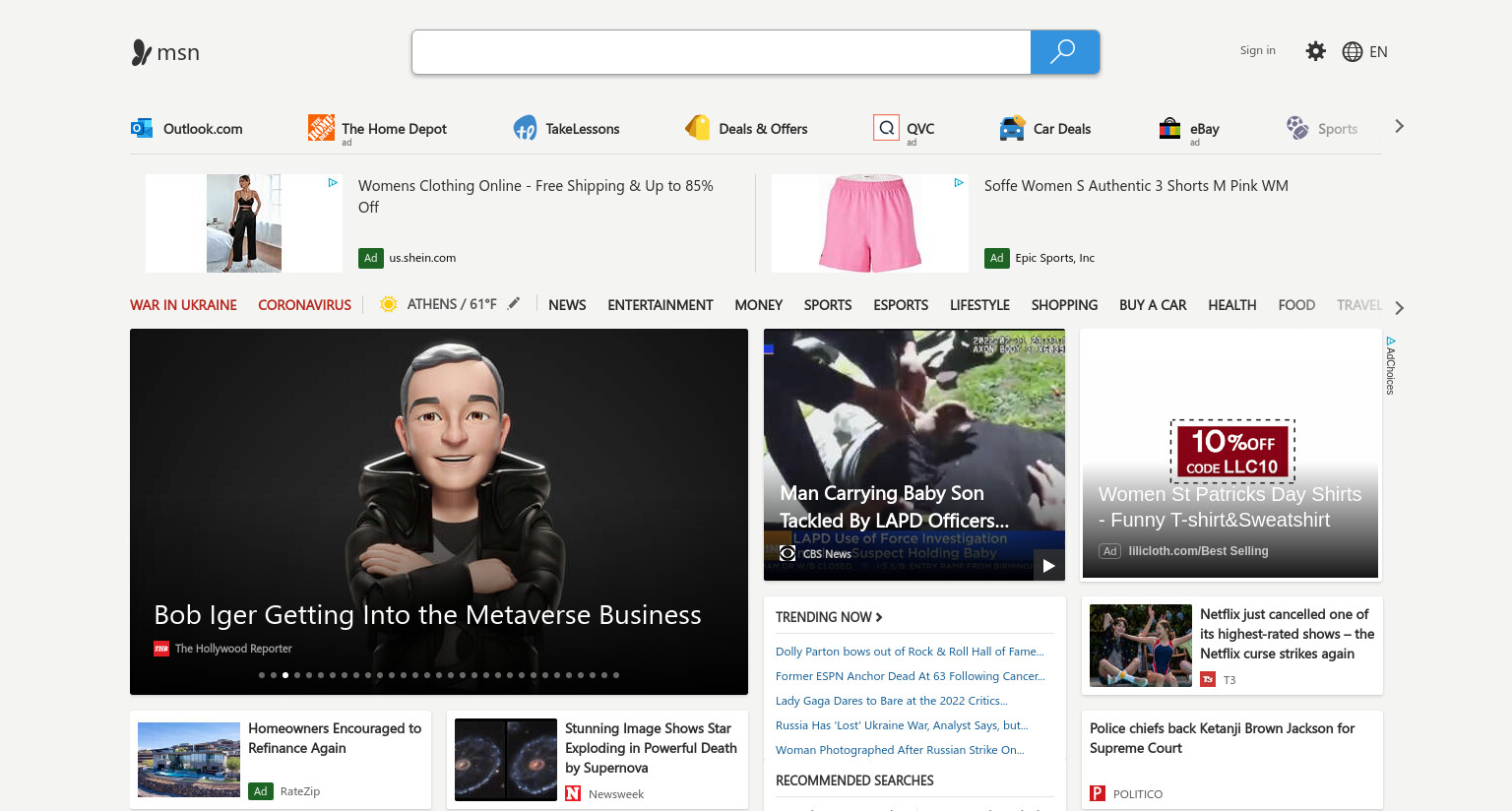
Task: Click the Newsweek N logo icon
Action: click(x=573, y=793)
